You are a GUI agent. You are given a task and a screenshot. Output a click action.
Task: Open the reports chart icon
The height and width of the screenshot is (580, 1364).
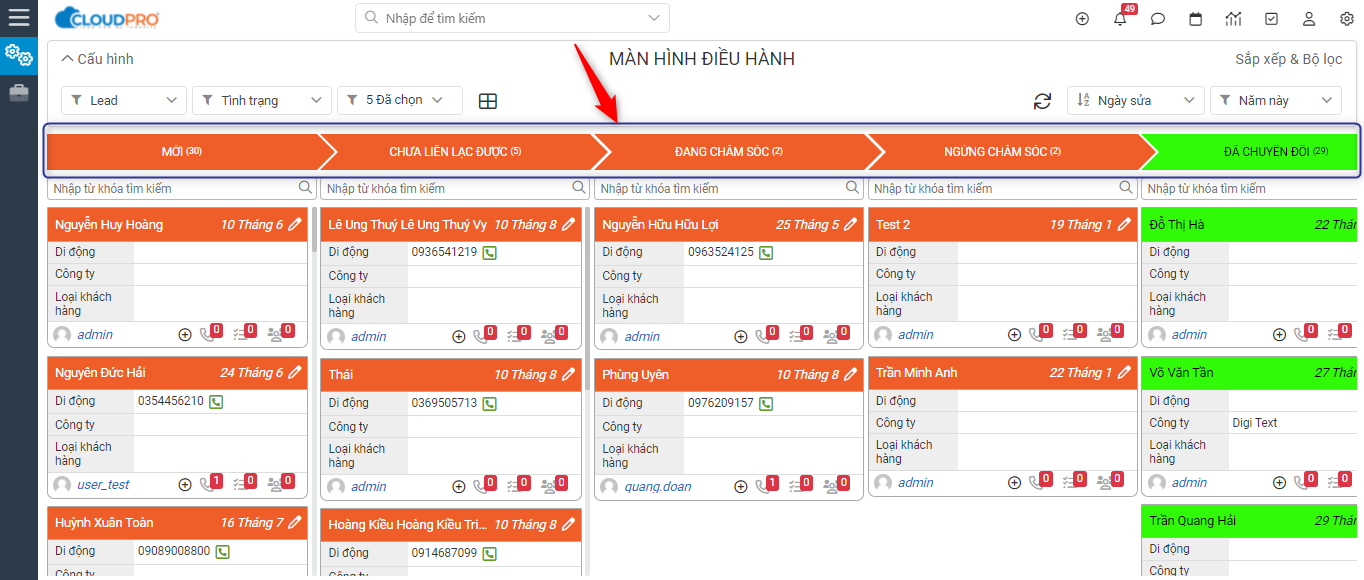(x=1233, y=19)
